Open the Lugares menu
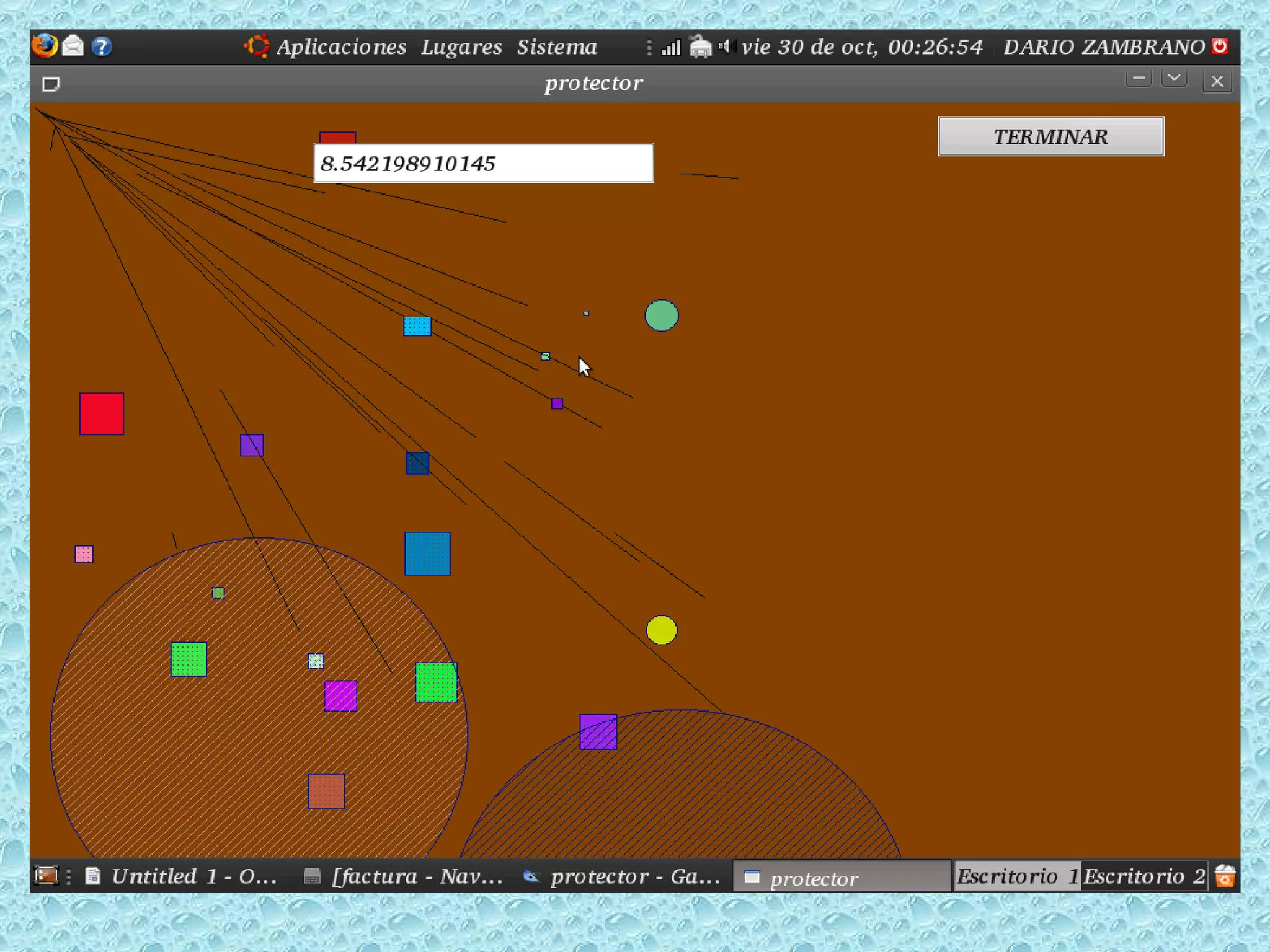This screenshot has width=1270, height=952. pyautogui.click(x=461, y=47)
